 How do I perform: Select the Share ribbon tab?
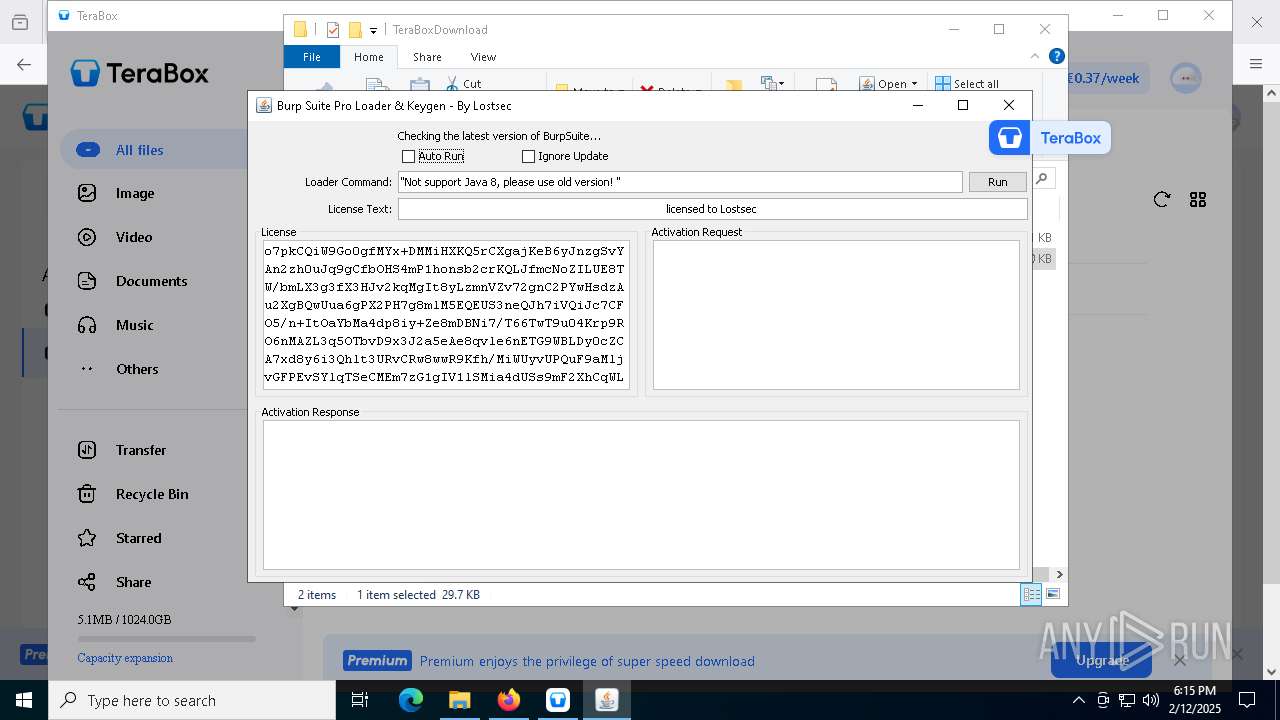[427, 57]
